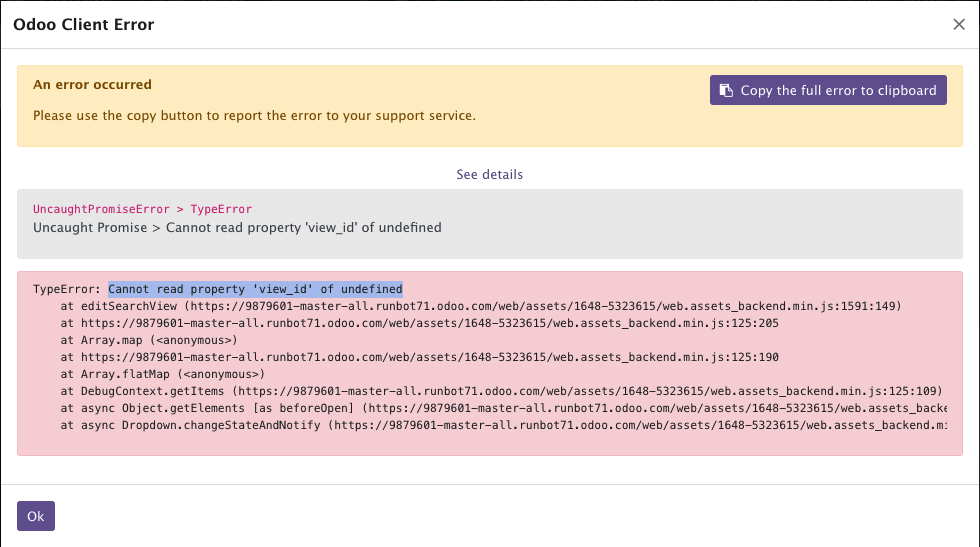Click 'Please use the copy button' message
This screenshot has width=980, height=547.
click(x=254, y=116)
